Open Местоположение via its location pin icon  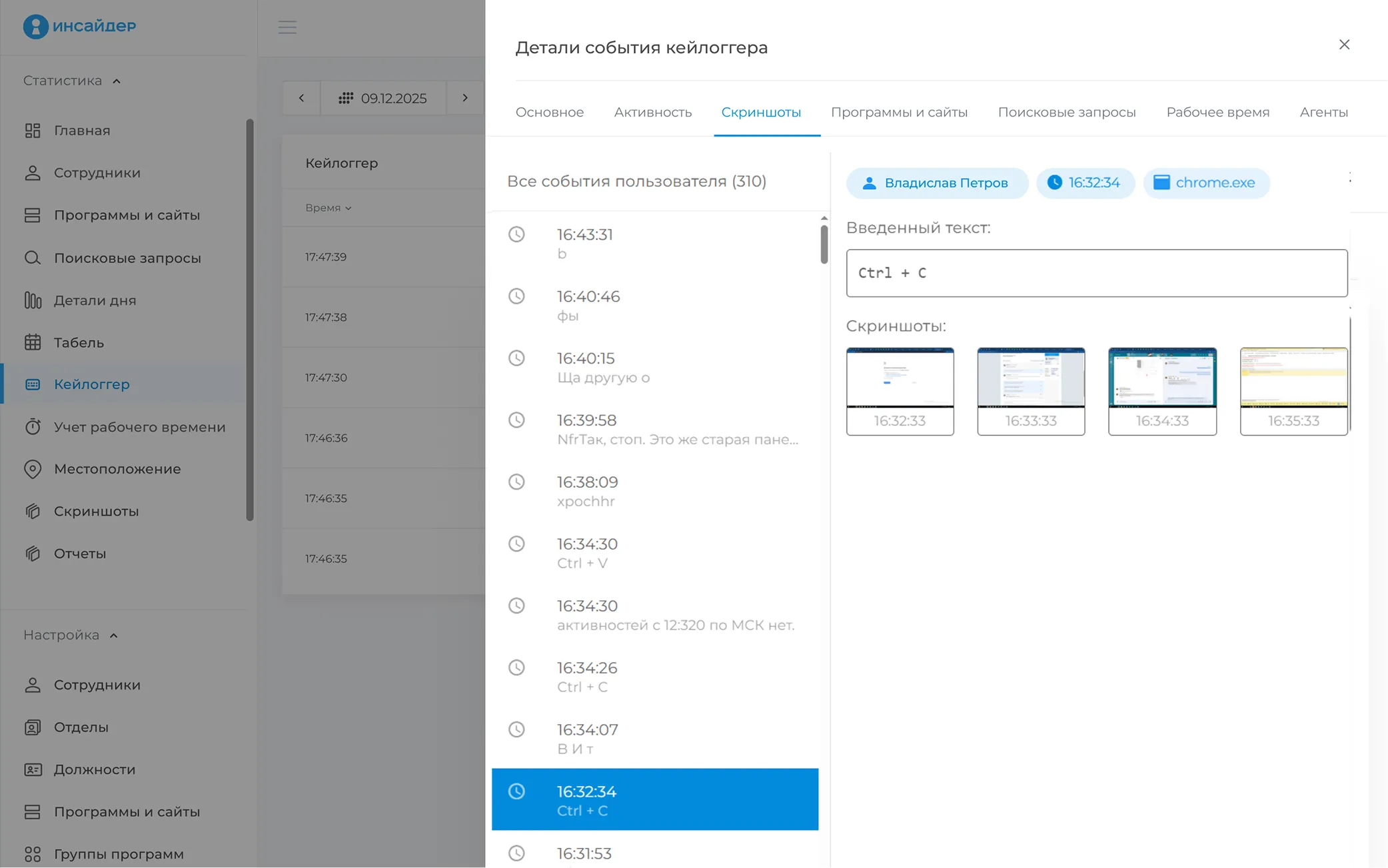pyautogui.click(x=33, y=469)
